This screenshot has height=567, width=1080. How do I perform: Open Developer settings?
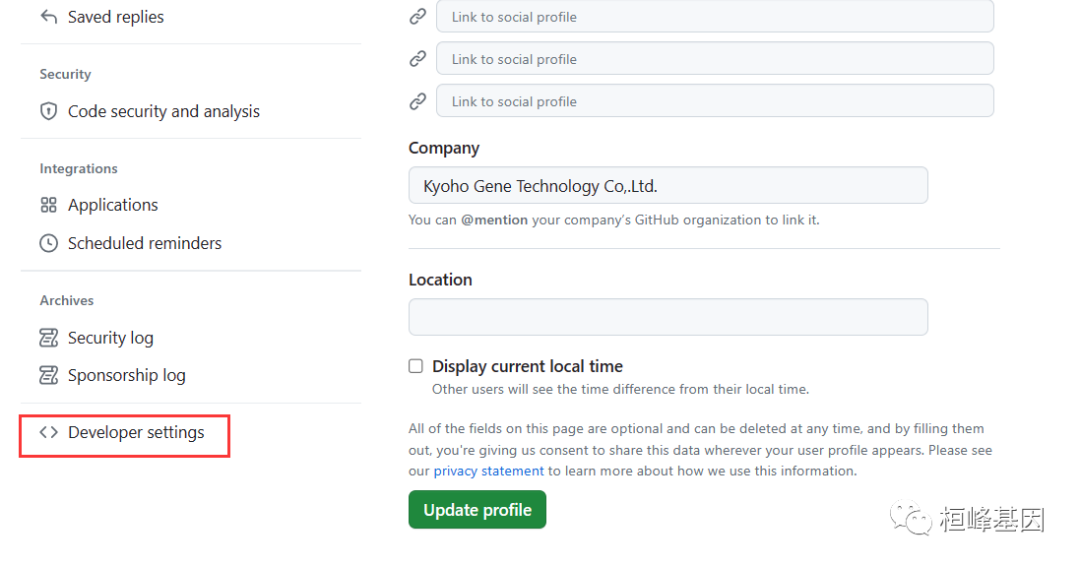point(136,433)
